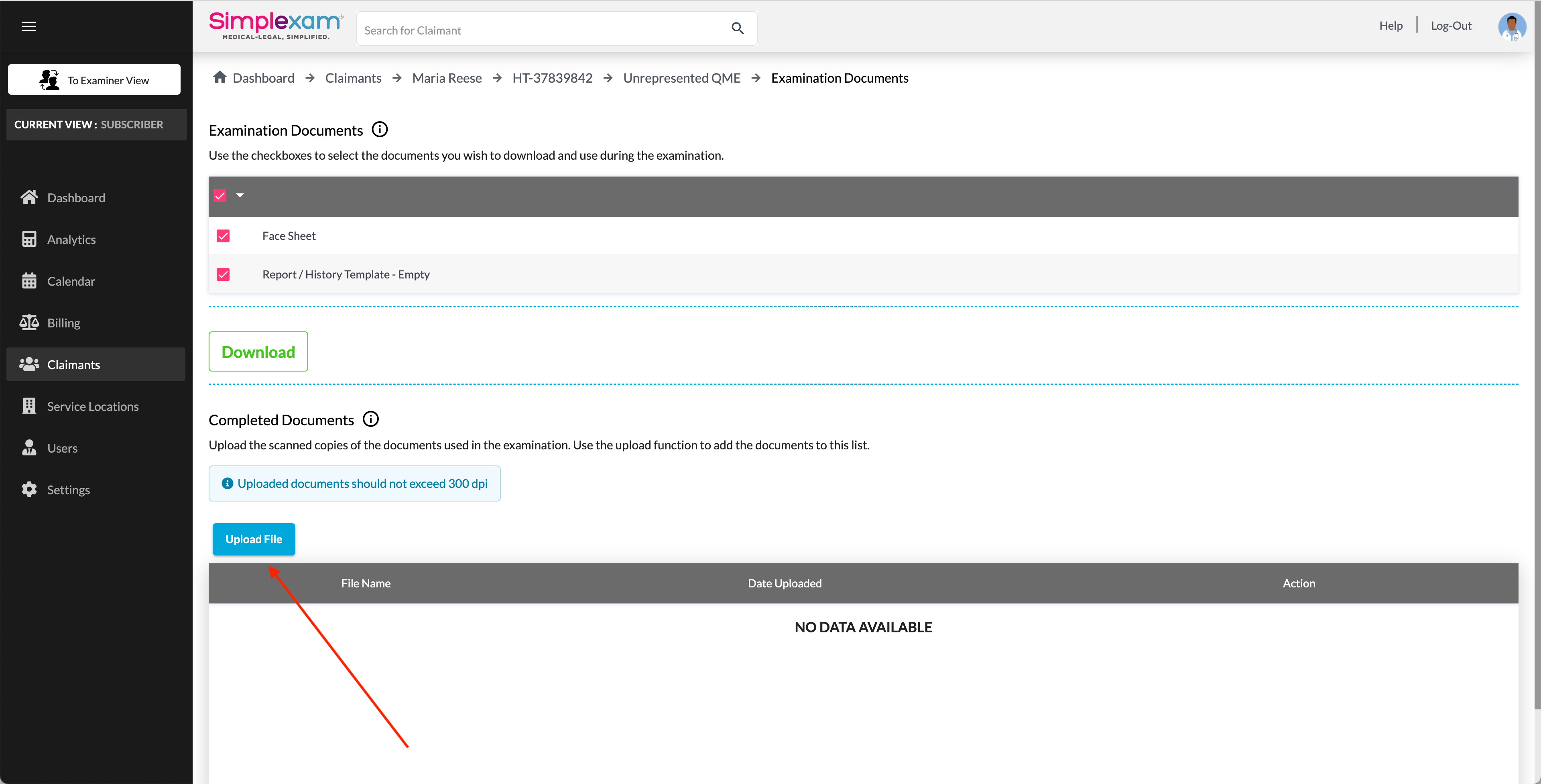Screen dimensions: 1541x784
Task: Click Completed Documents info icon
Action: click(x=371, y=419)
